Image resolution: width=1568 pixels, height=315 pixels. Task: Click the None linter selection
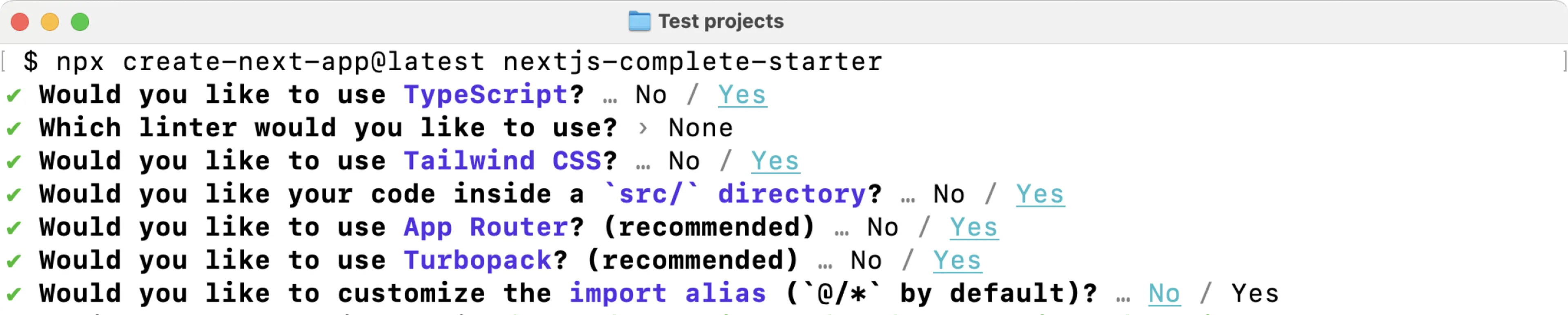click(x=701, y=128)
